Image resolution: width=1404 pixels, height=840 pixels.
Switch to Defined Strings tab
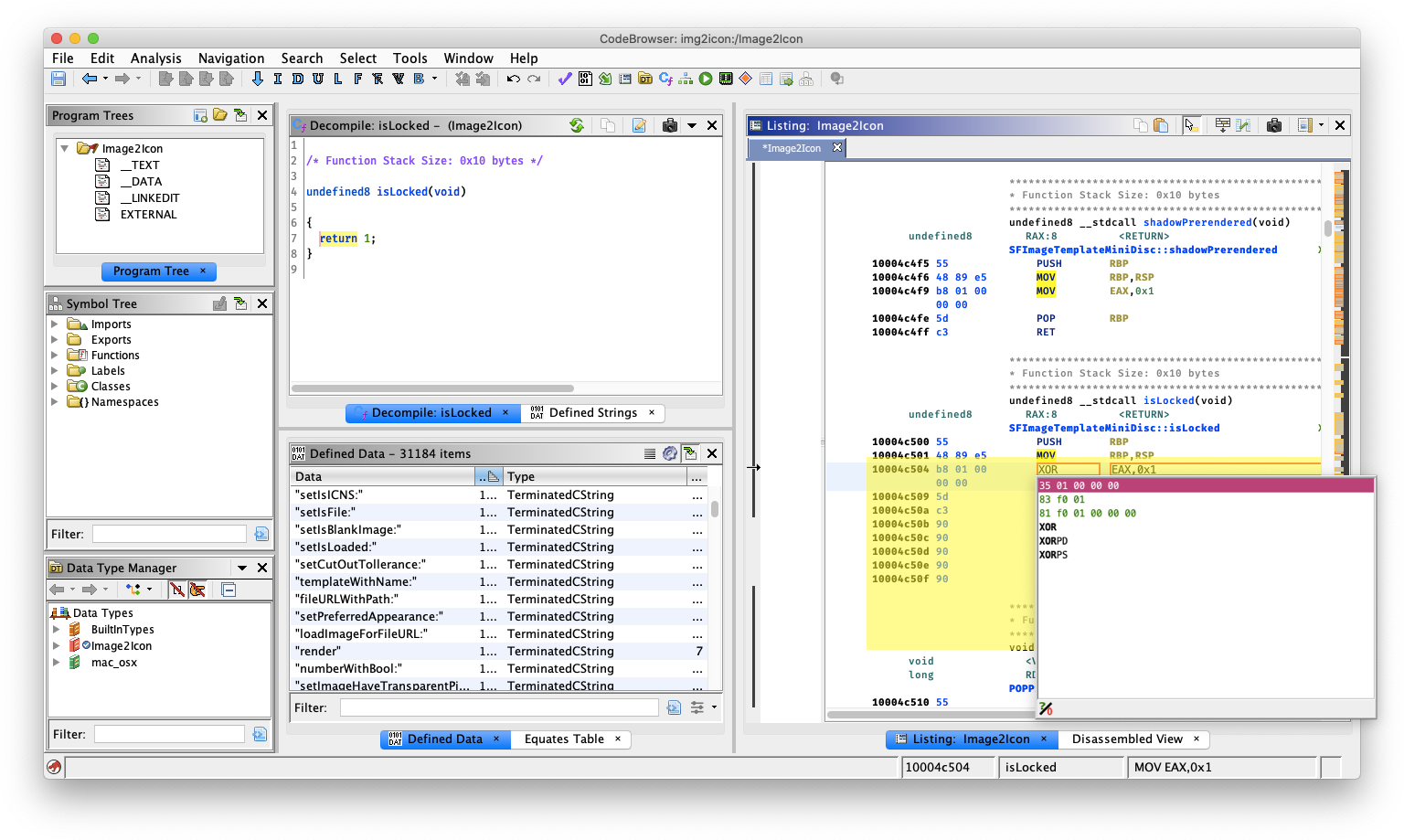592,413
